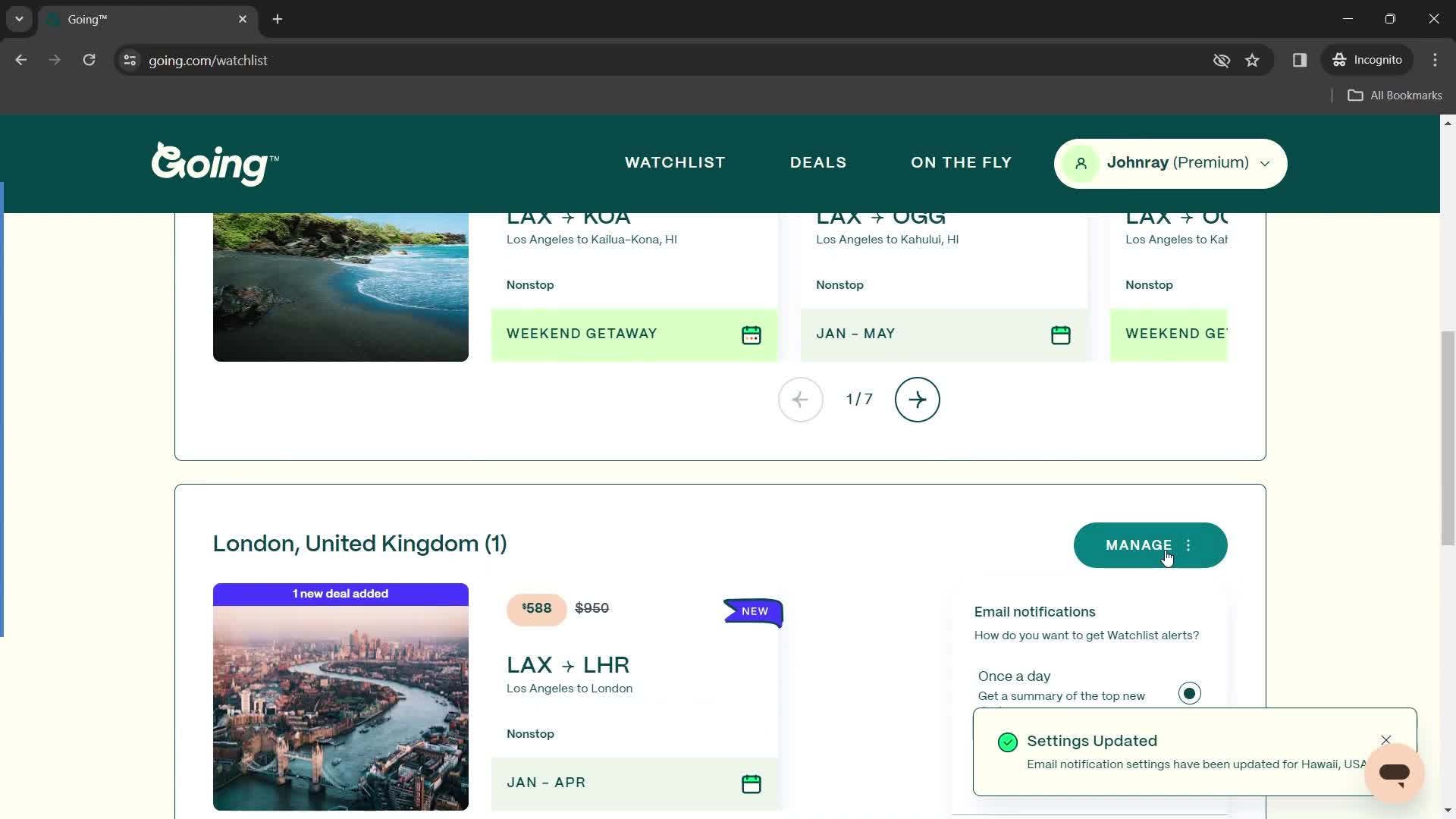Open the DEALS navigation tab
Image resolution: width=1456 pixels, height=819 pixels.
(x=818, y=162)
